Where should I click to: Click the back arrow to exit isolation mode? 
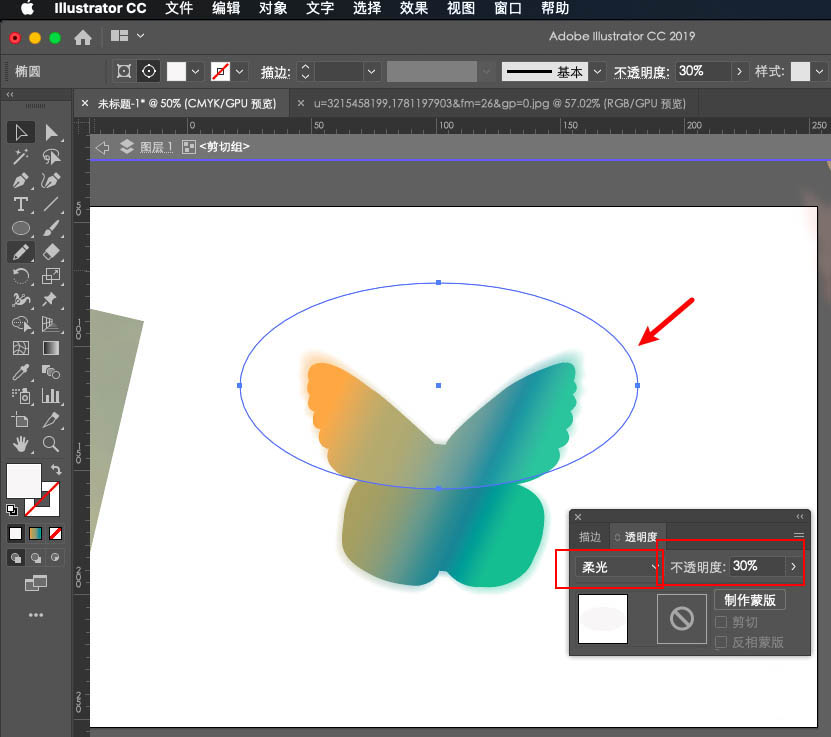pyautogui.click(x=103, y=146)
